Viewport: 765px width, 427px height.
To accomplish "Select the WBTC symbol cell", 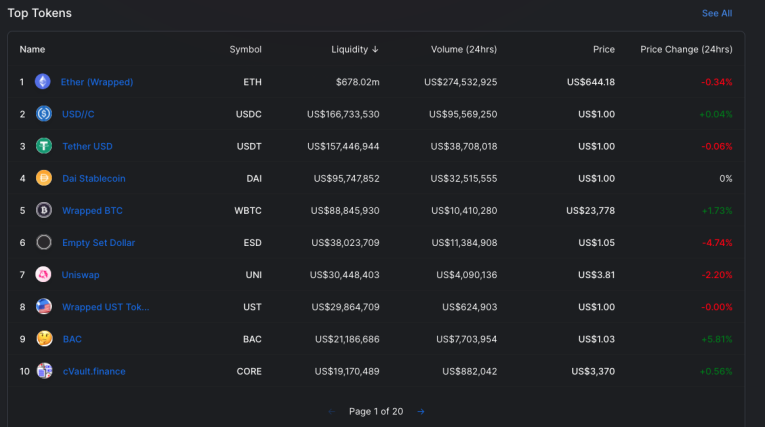I will pos(248,211).
